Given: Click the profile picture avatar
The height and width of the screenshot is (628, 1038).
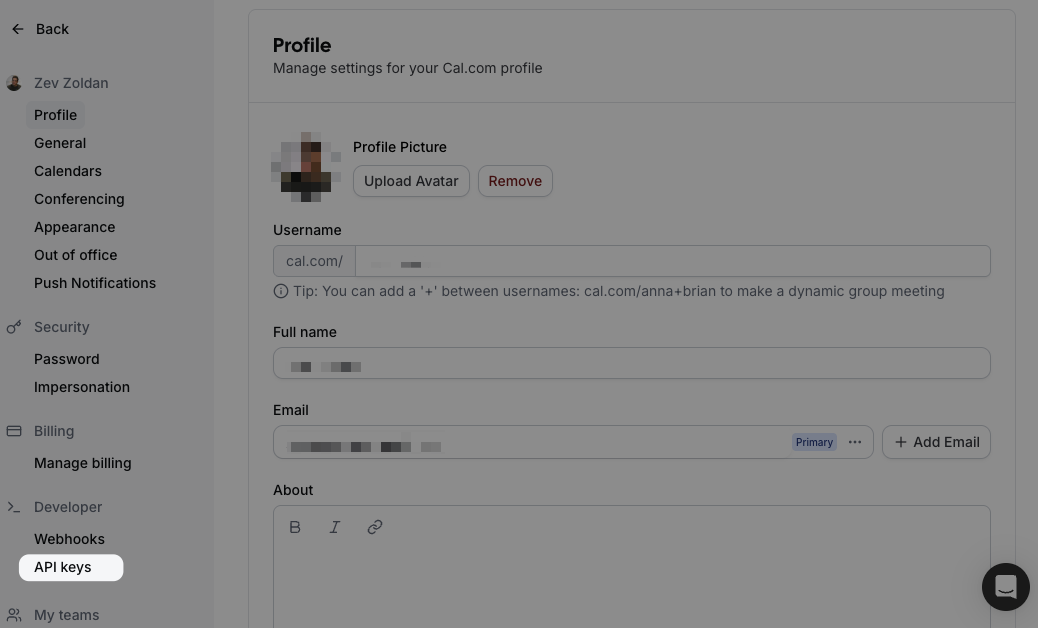Looking at the screenshot, I should (306, 167).
